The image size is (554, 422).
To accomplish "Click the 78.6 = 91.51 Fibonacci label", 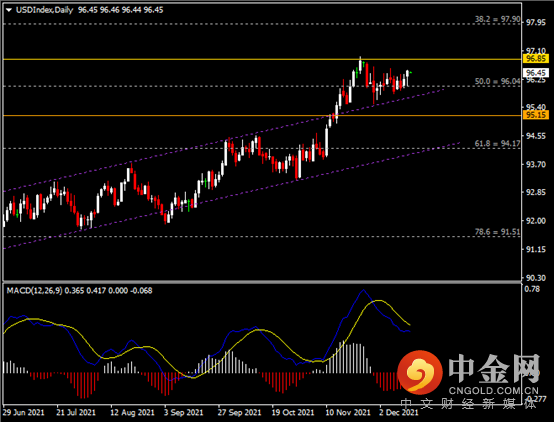I will coord(497,232).
